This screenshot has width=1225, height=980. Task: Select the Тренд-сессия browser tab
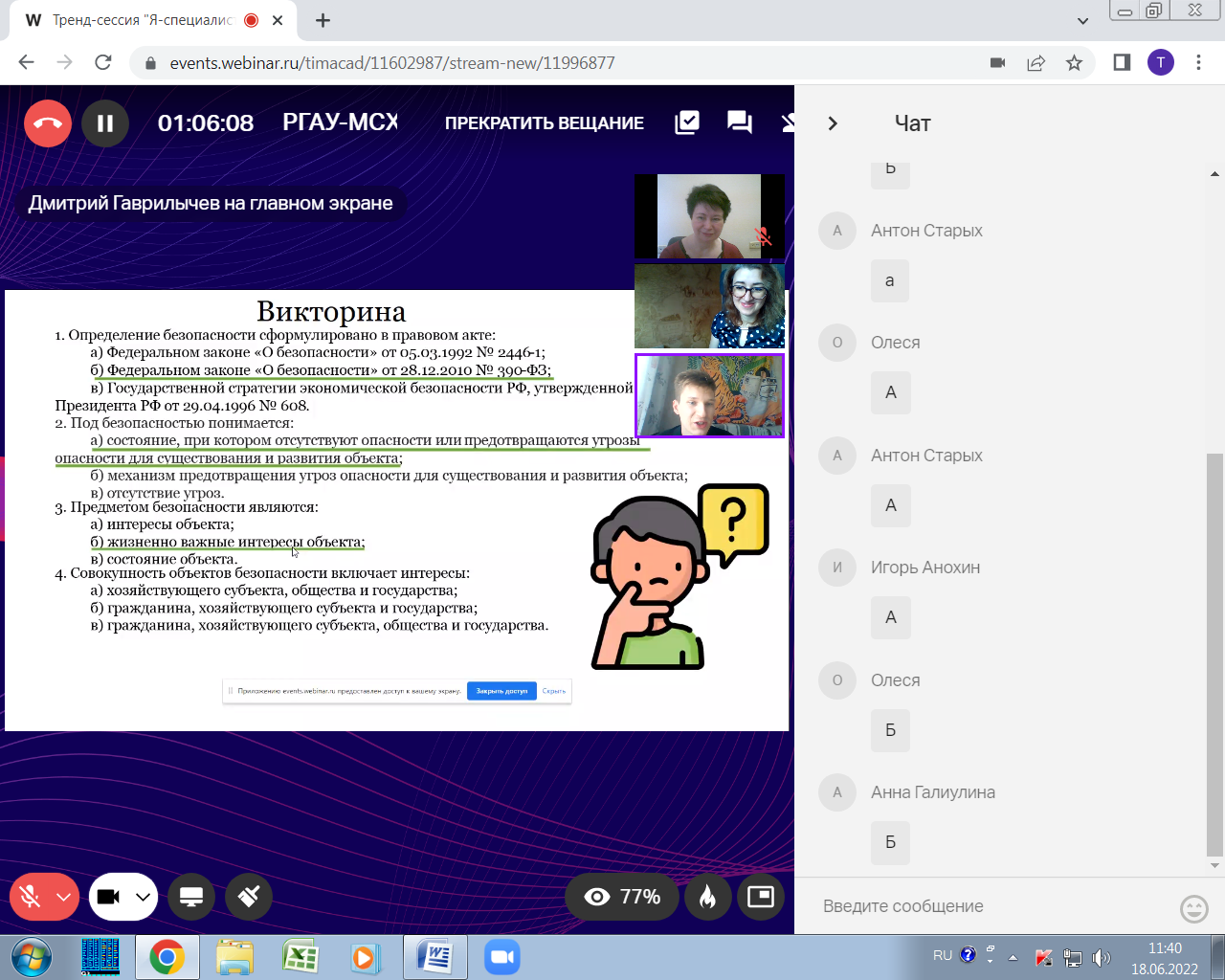coord(144,20)
